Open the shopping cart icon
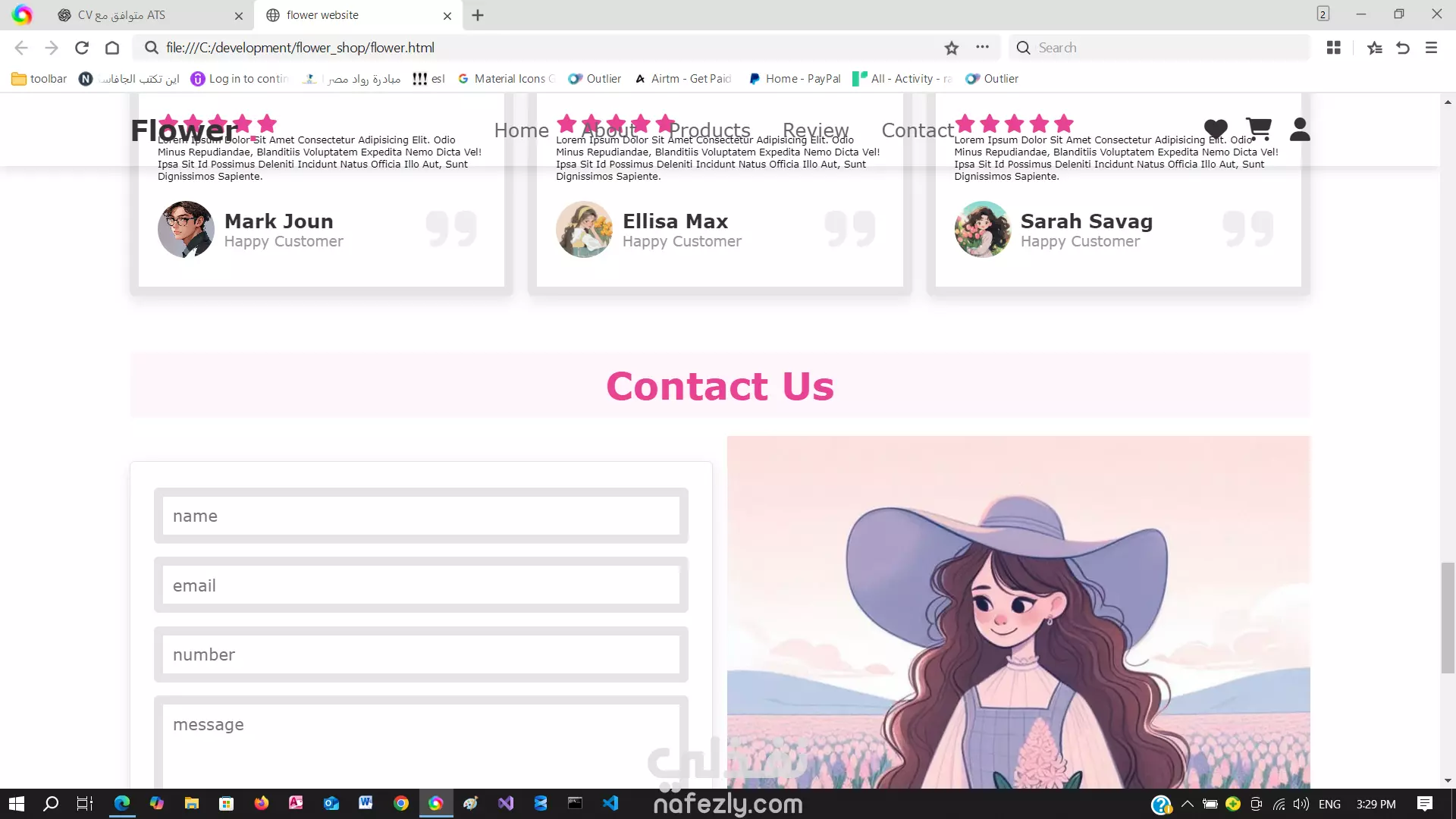This screenshot has height=819, width=1456. 1258,130
